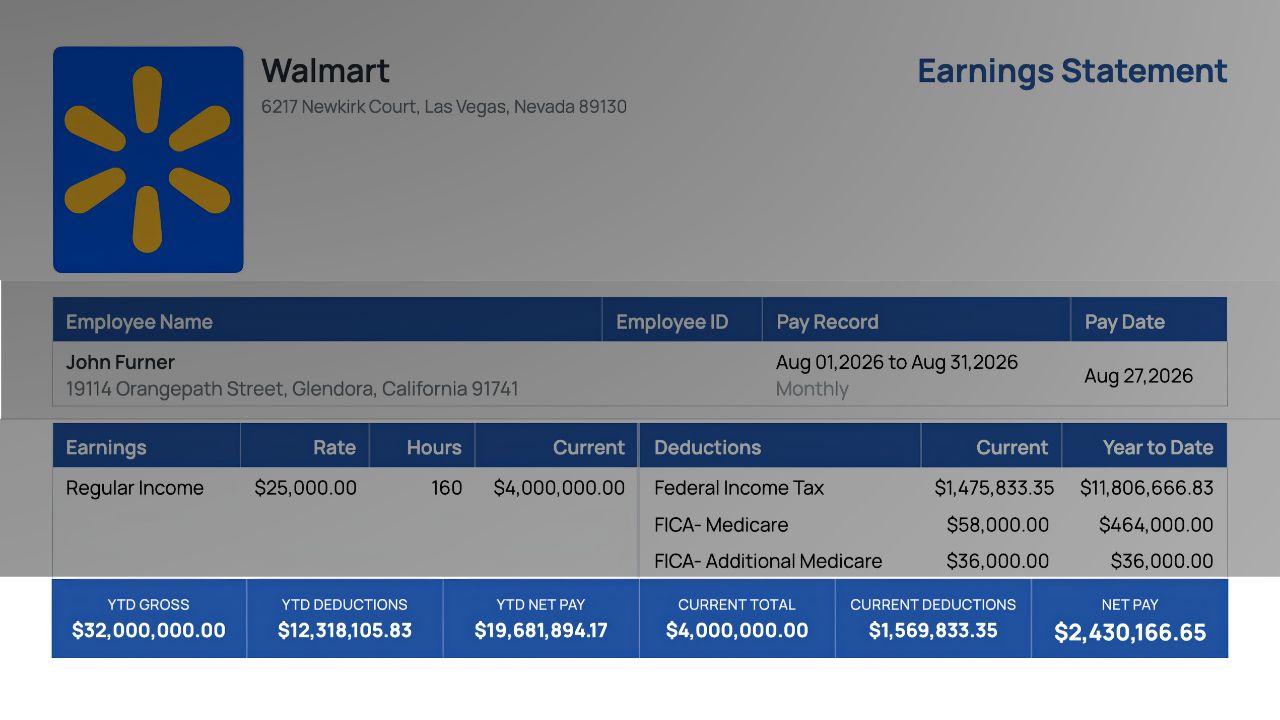The width and height of the screenshot is (1280, 720).
Task: Click Federal Income Tax YTD '$11,806,666.83'
Action: 1147,488
